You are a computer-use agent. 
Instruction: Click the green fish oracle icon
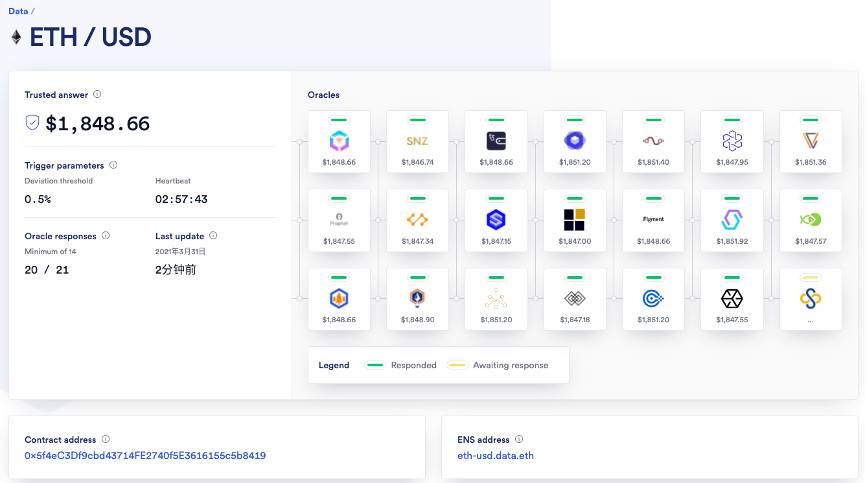810,218
